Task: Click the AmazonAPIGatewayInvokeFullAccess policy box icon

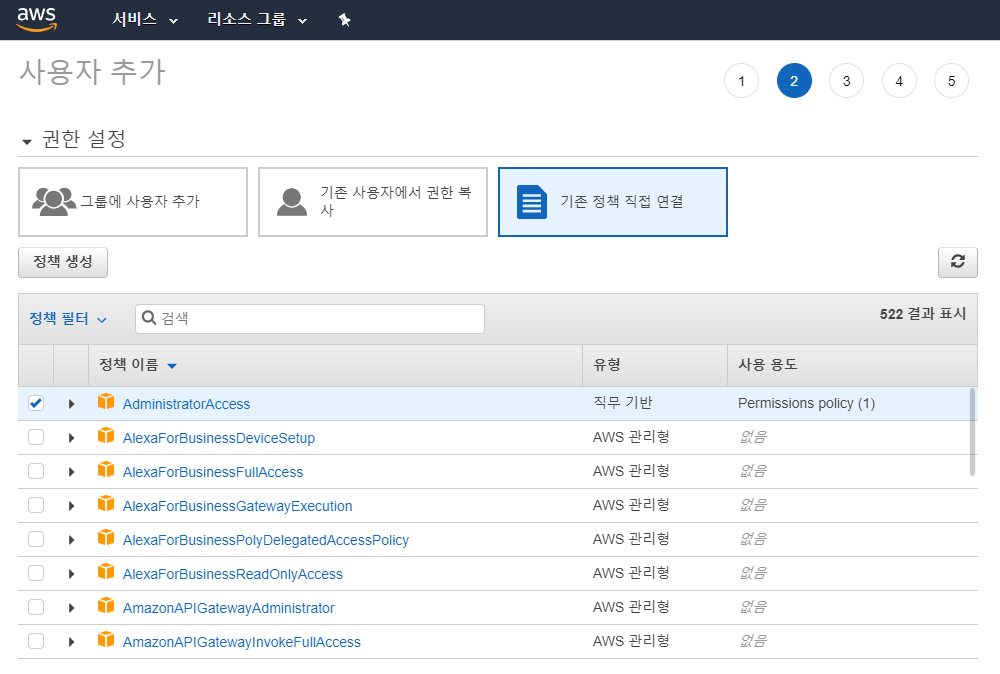Action: 106,640
